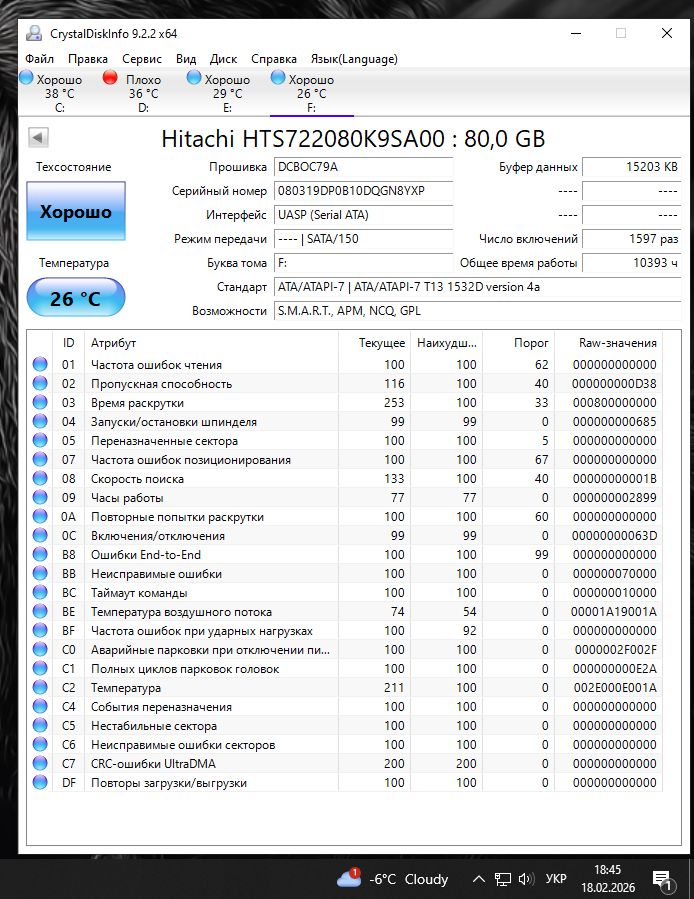Click the Стандарт field ATA/ATAPI-7
Screen dimensions: 694x899
coord(478,287)
